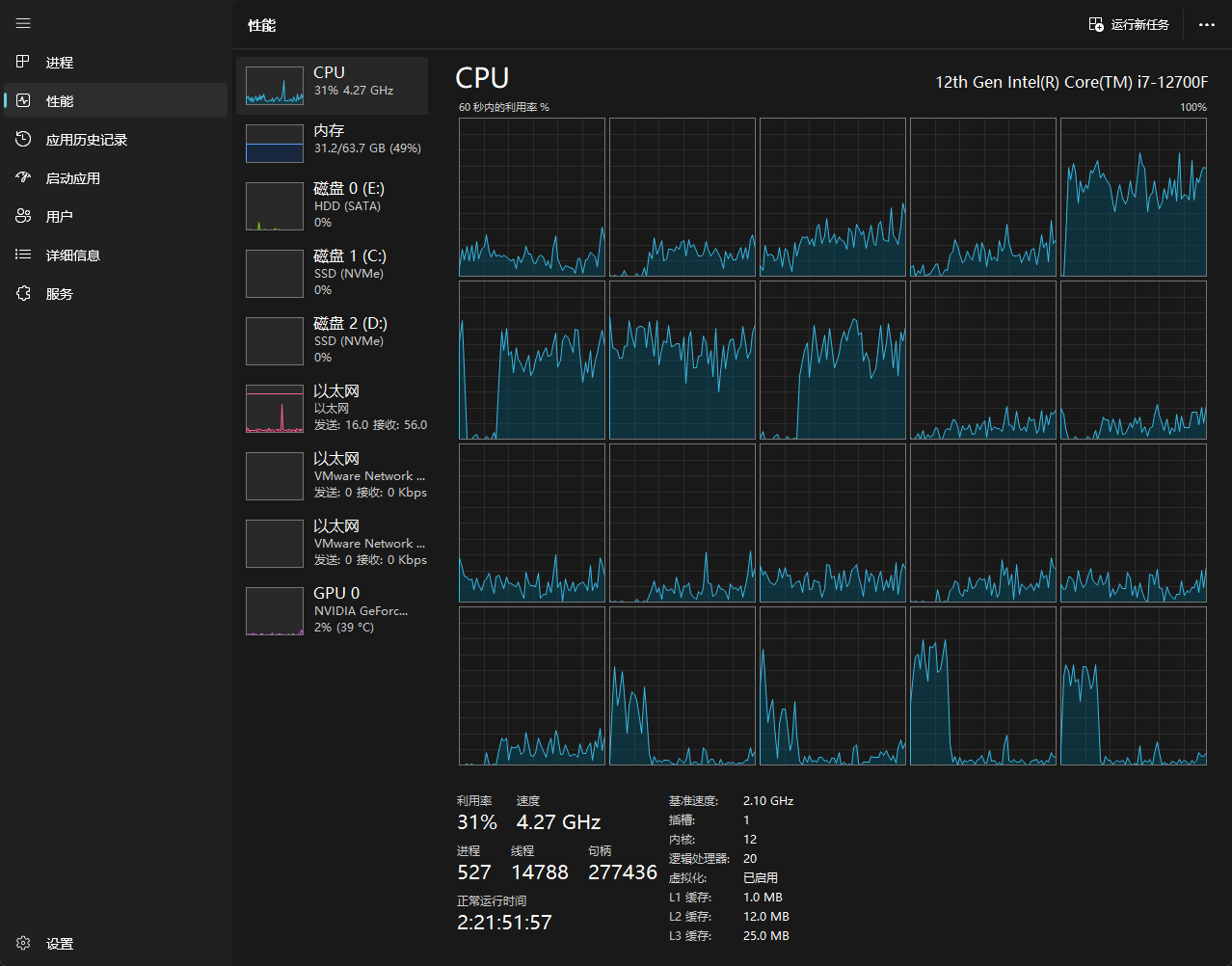Viewport: 1232px width, 966px height.
Task: Select 磁盘 0 (E:) HDD entry
Action: 332,205
